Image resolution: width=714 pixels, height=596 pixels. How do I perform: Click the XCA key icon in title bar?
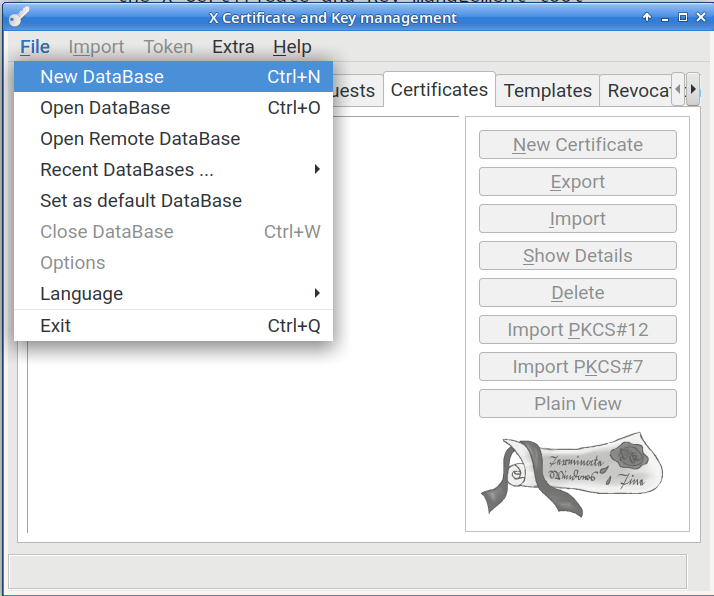17,17
